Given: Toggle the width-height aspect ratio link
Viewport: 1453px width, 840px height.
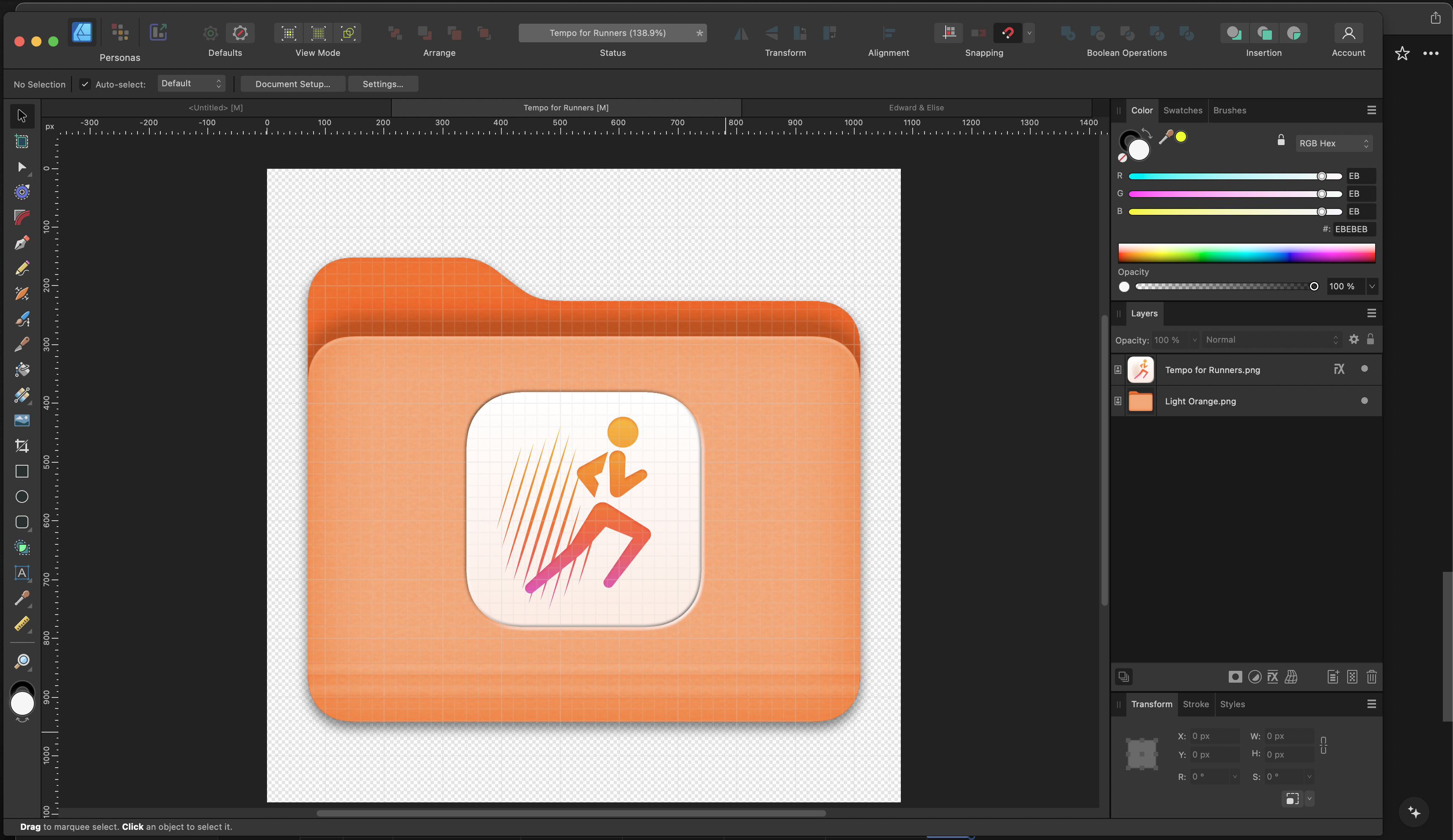Looking at the screenshot, I should click(1323, 745).
